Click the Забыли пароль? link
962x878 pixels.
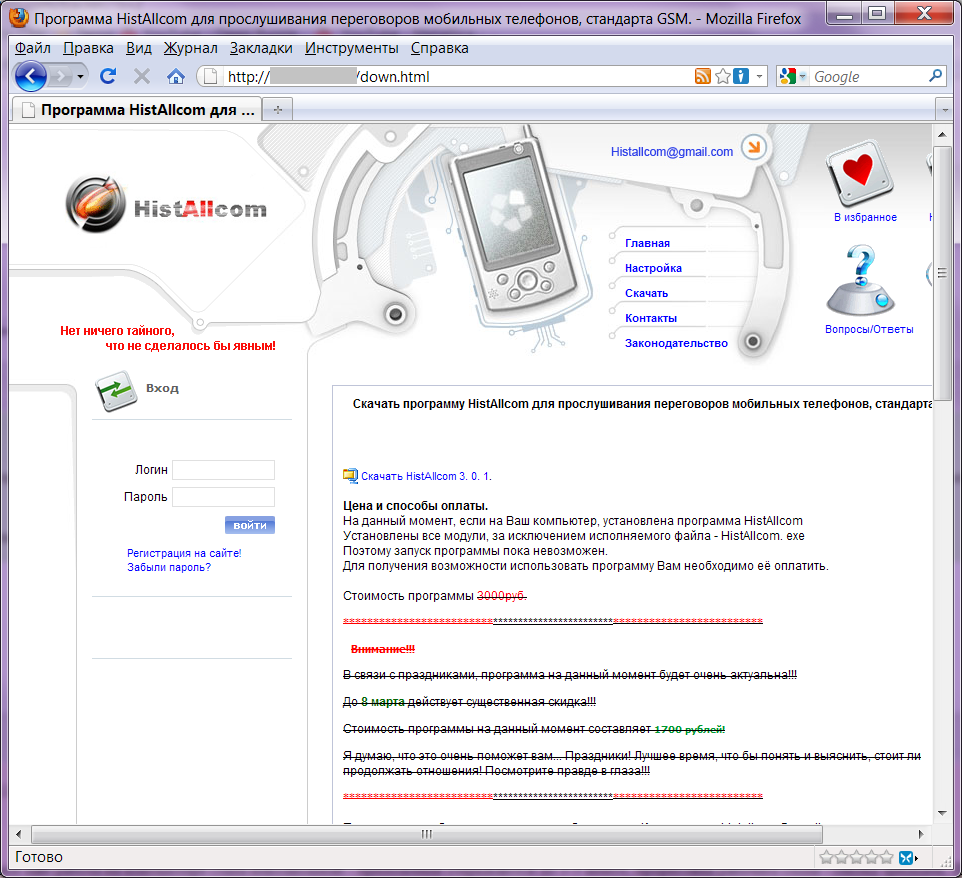[169, 568]
